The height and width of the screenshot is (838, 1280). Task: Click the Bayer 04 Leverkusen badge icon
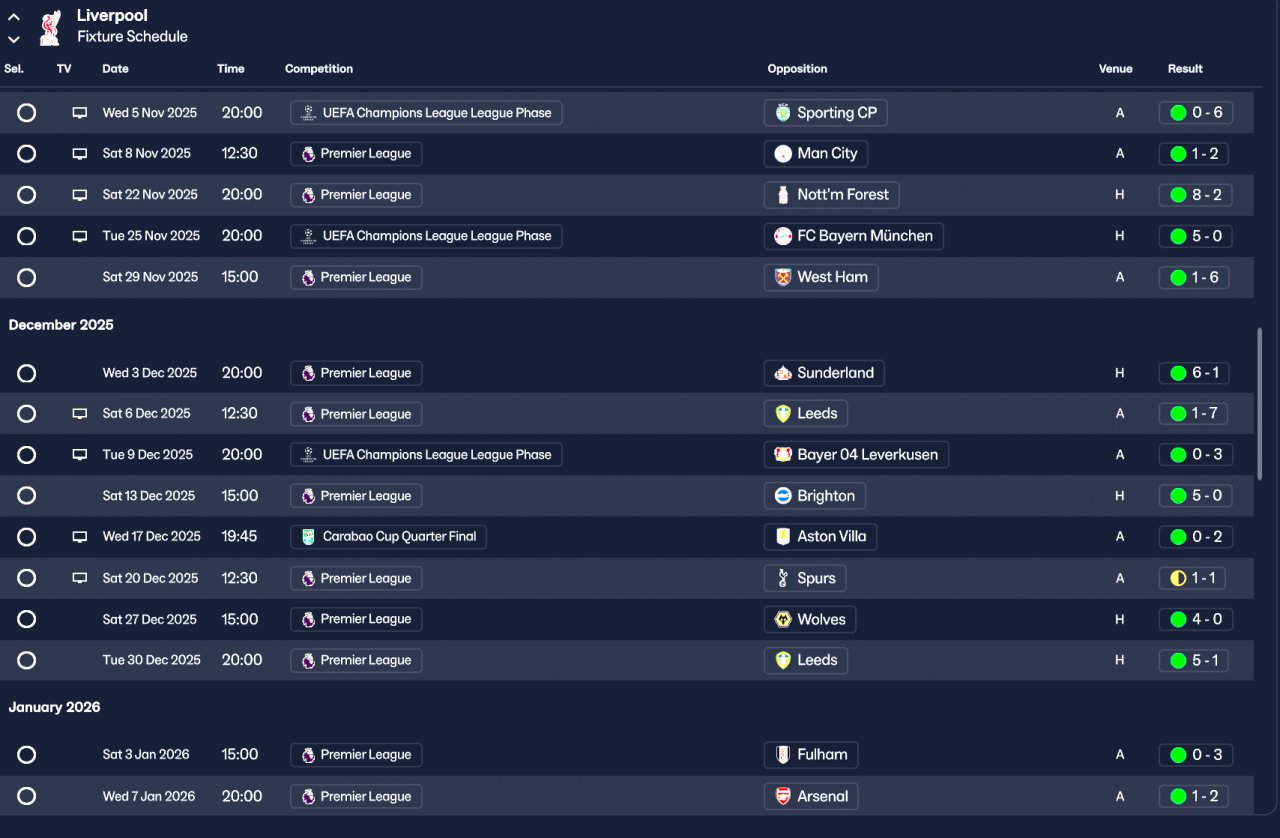(783, 455)
